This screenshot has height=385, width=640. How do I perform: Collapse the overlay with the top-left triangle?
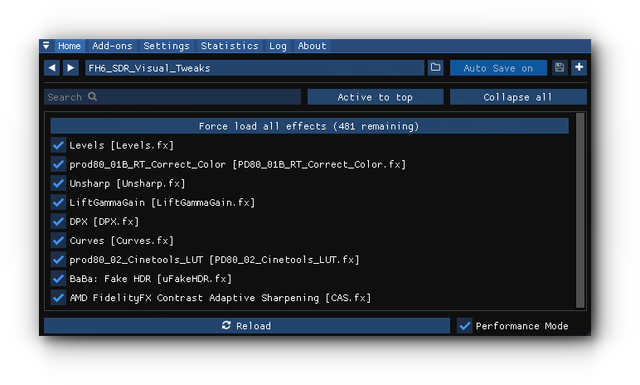[x=46, y=45]
